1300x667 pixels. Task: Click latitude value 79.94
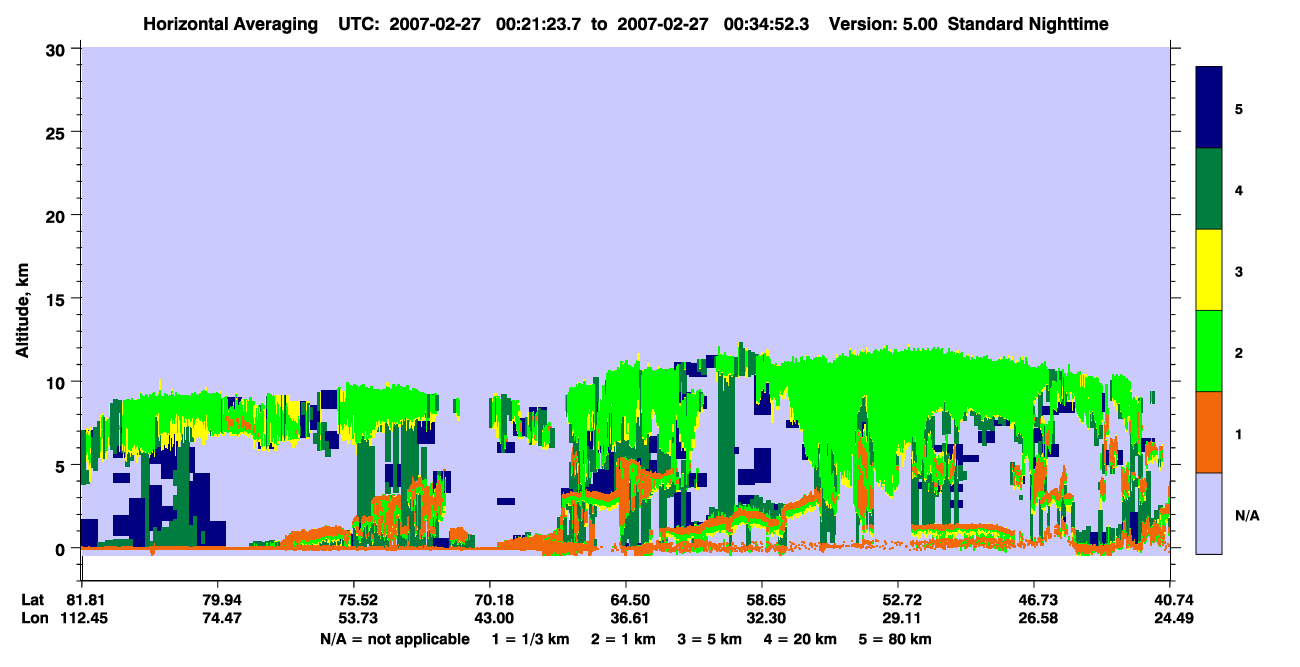[217, 600]
